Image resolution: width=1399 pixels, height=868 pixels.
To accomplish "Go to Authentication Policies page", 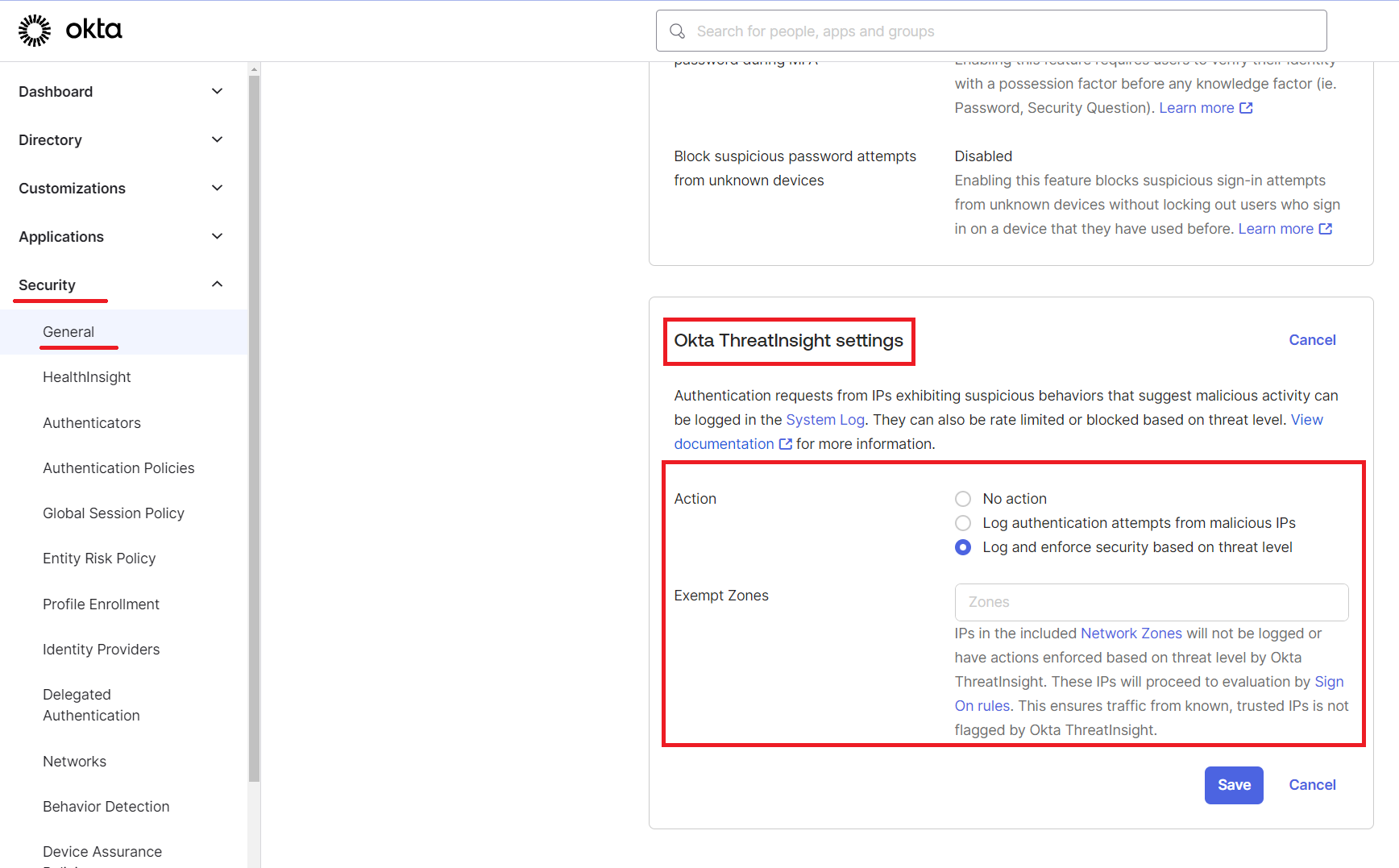I will (x=118, y=468).
